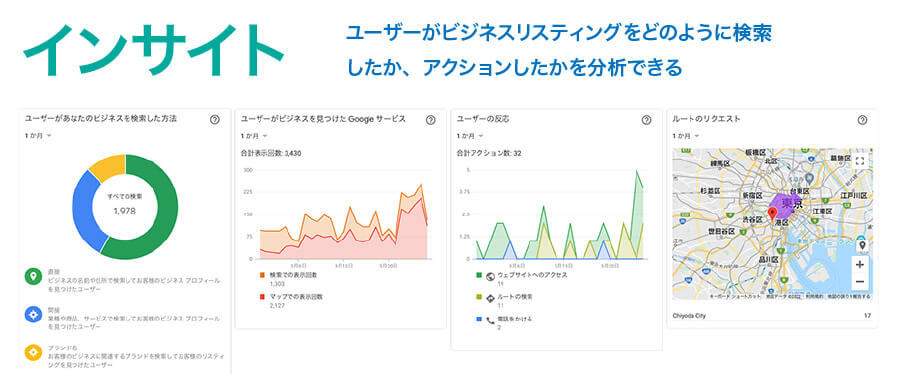This screenshot has width=900, height=384.
Task: Click yellow ブランド名 icon in legend
Action: (33, 352)
